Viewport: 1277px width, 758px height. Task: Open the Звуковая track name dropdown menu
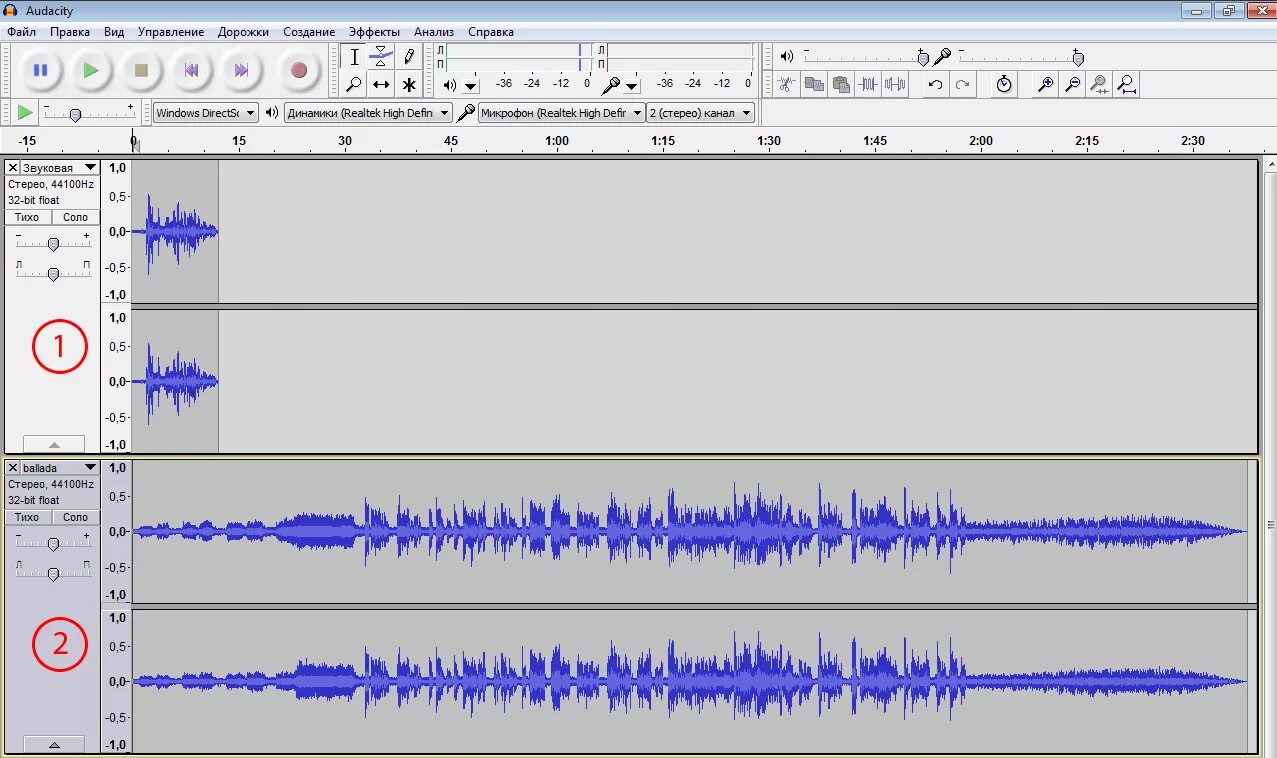(x=89, y=167)
